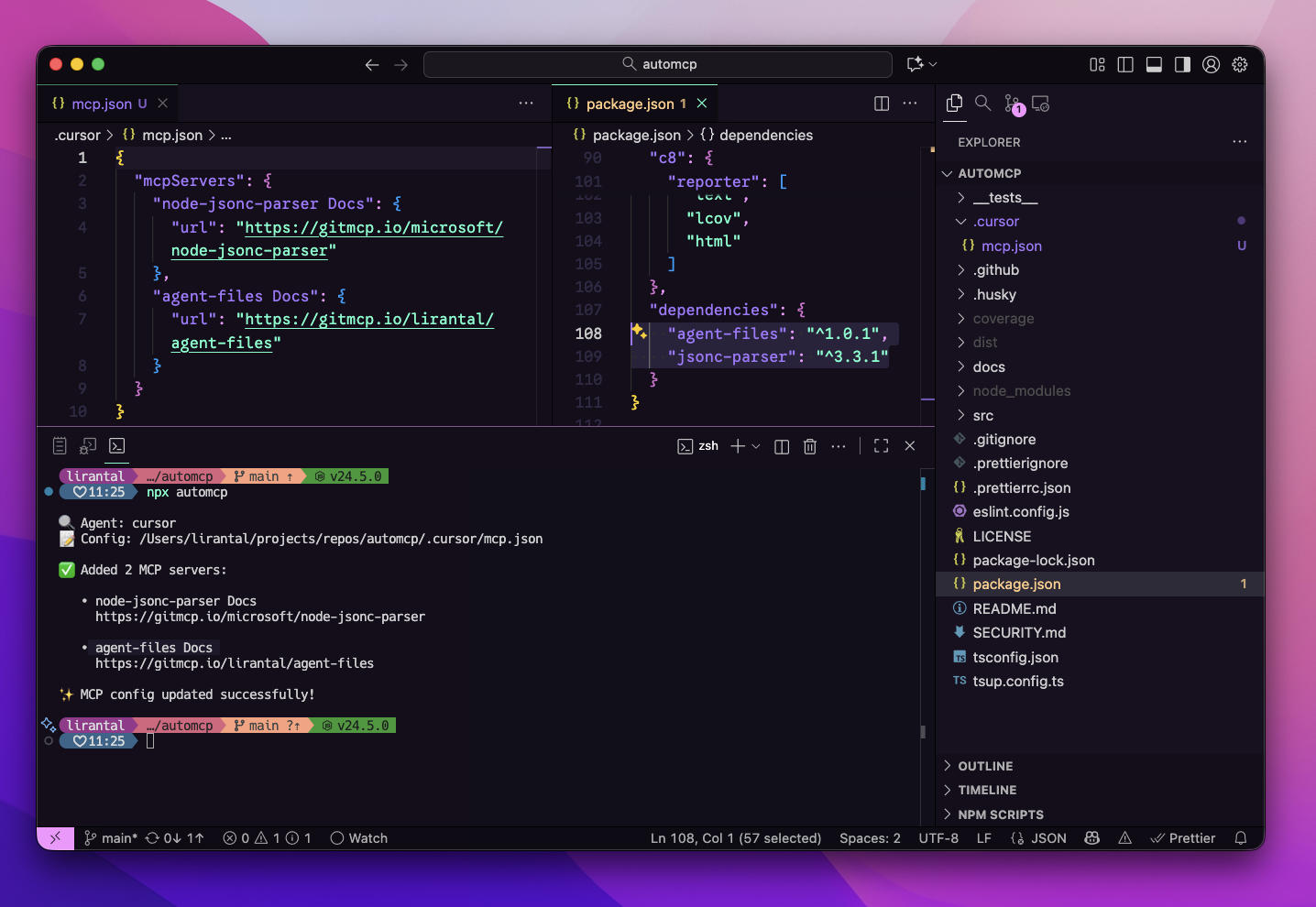
Task: Open the Accounts profile icon
Action: (1212, 64)
